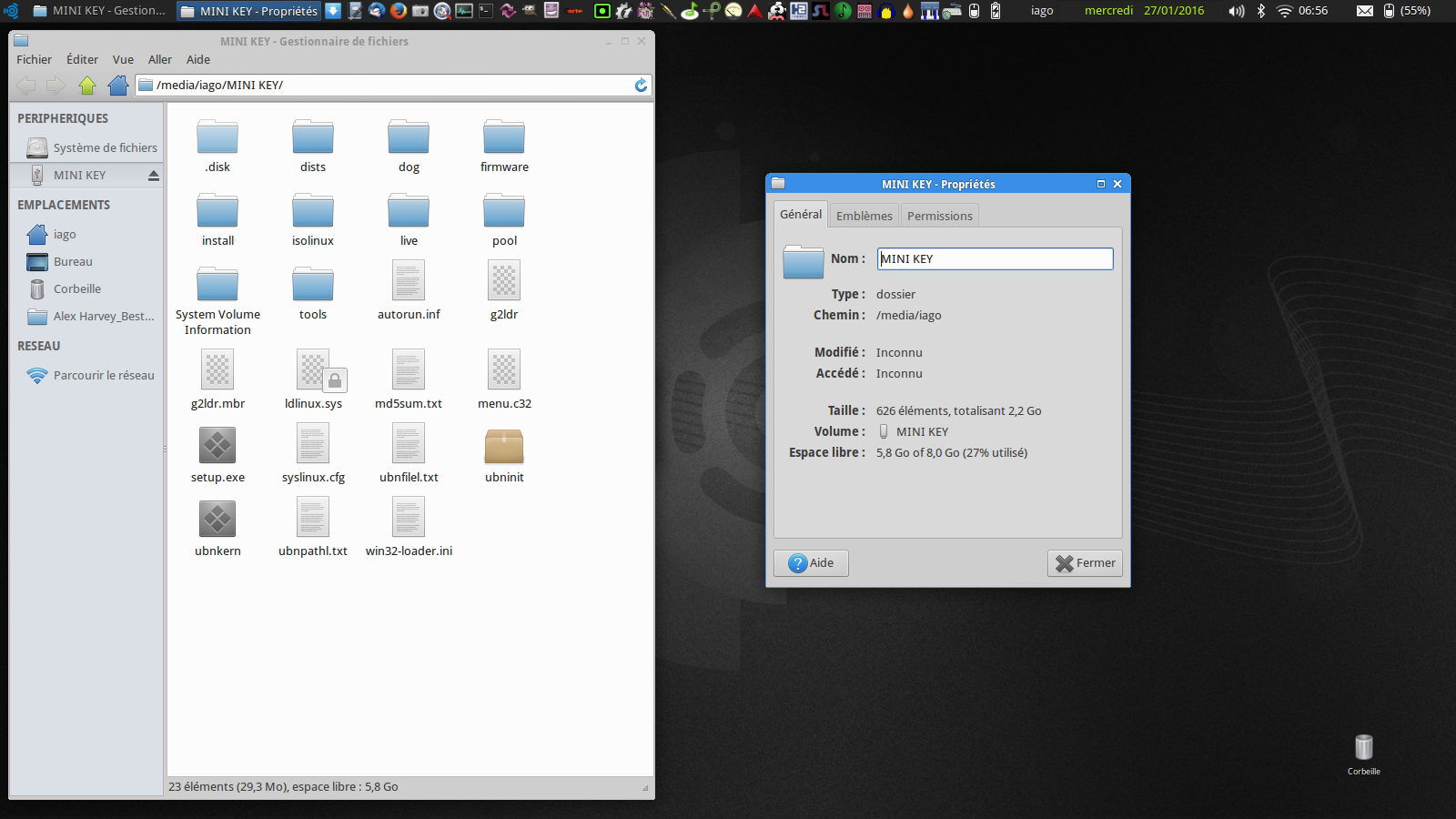This screenshot has width=1456, height=819.
Task: Click the Nom text field
Action: (995, 259)
